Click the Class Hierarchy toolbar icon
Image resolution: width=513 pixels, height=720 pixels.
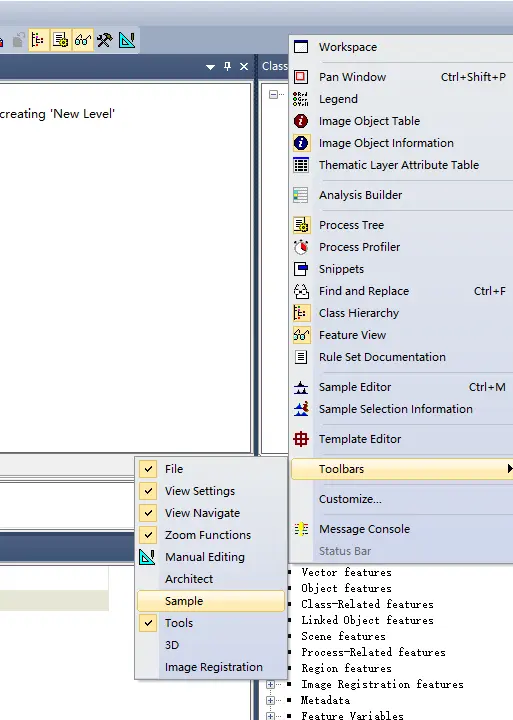pyautogui.click(x=39, y=40)
